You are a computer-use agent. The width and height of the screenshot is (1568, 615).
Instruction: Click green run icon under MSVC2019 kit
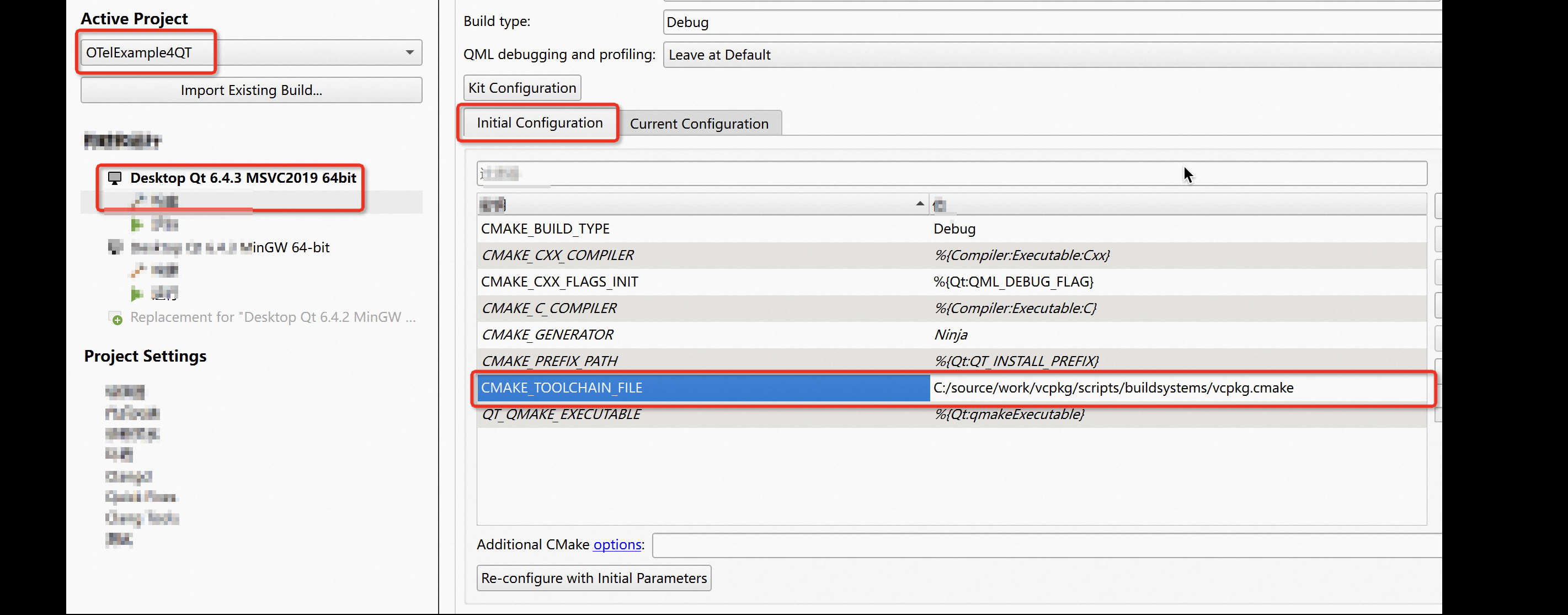[137, 225]
